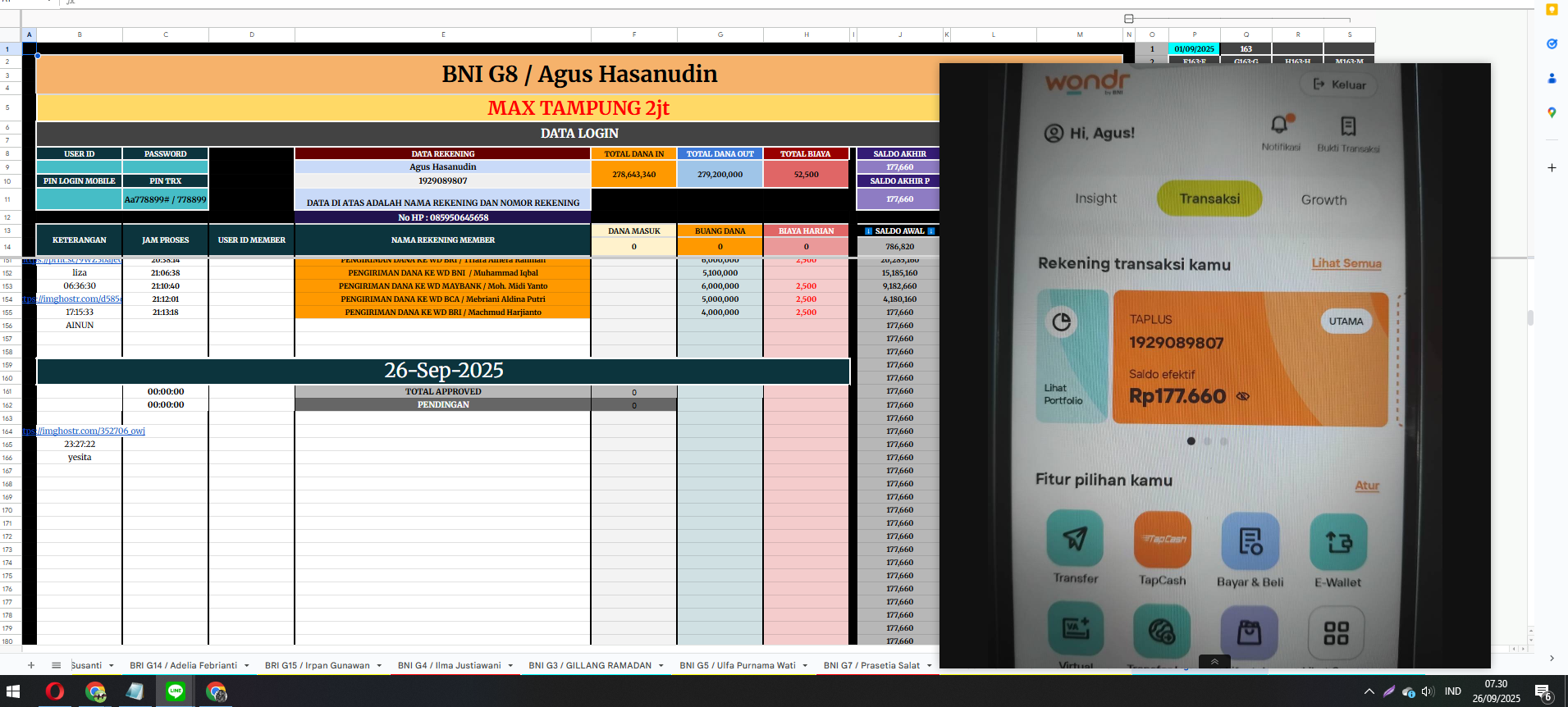1568x707 pixels.
Task: Open BNI G4 / Ilma Justiawani tab dropdown arrow
Action: [x=510, y=666]
